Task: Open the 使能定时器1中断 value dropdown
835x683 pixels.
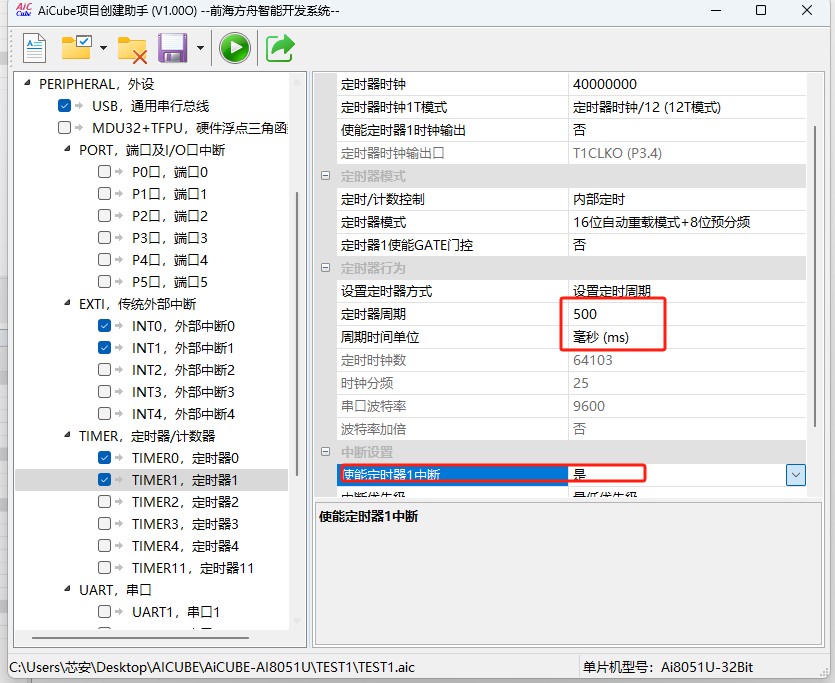Action: tap(796, 475)
